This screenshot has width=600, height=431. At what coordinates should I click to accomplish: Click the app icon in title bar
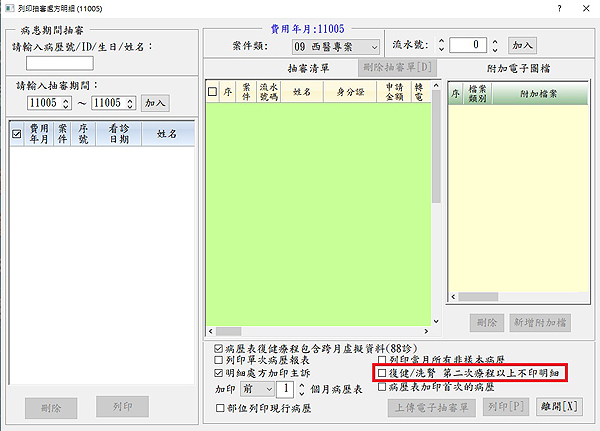coord(9,8)
